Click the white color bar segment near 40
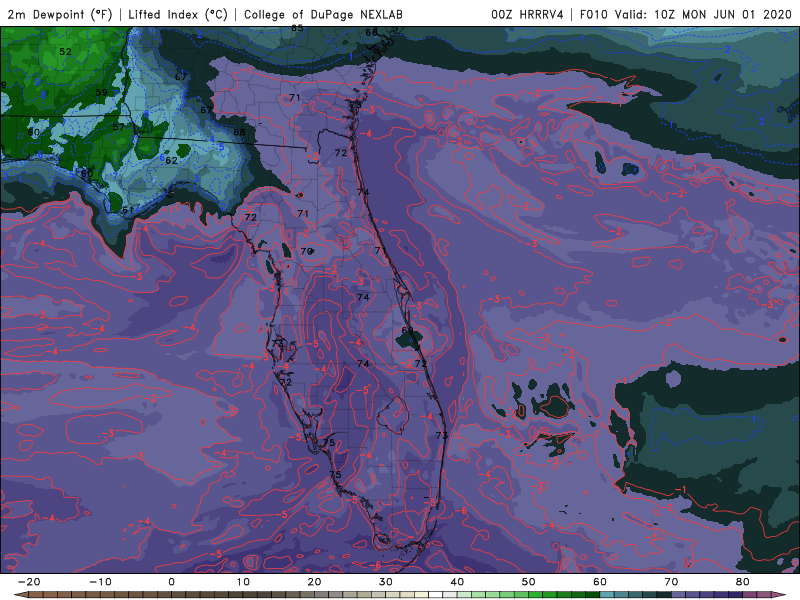 coord(436,595)
